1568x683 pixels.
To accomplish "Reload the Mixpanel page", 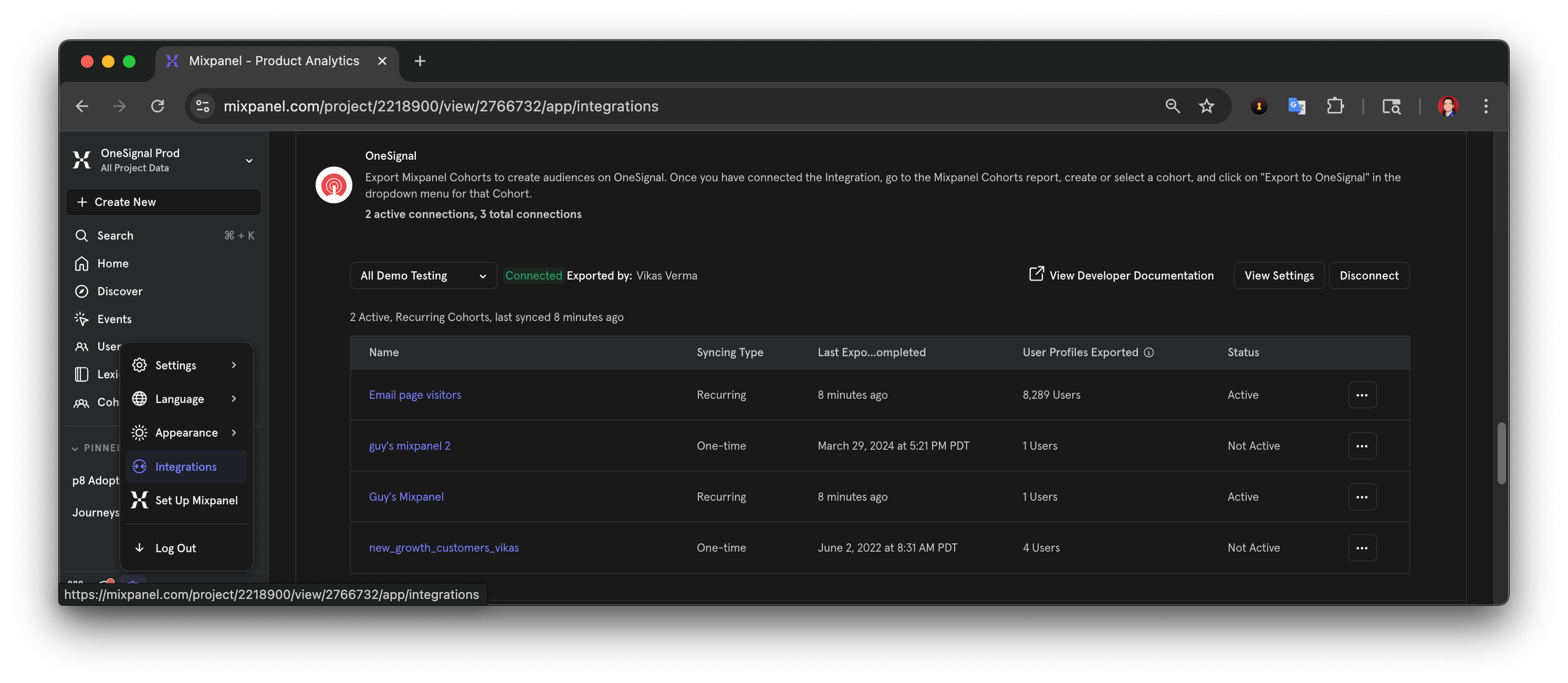I will point(158,106).
